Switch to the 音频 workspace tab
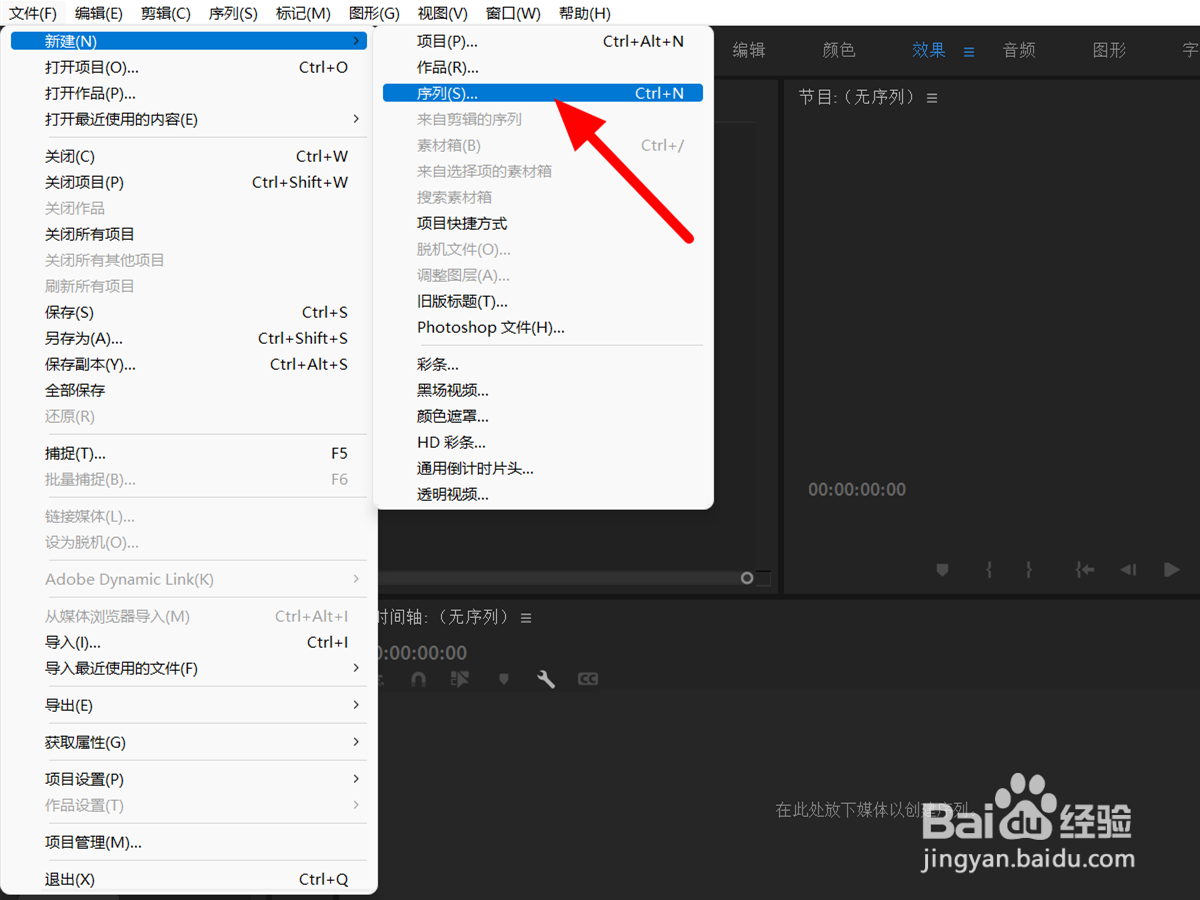This screenshot has height=900, width=1200. point(1018,50)
